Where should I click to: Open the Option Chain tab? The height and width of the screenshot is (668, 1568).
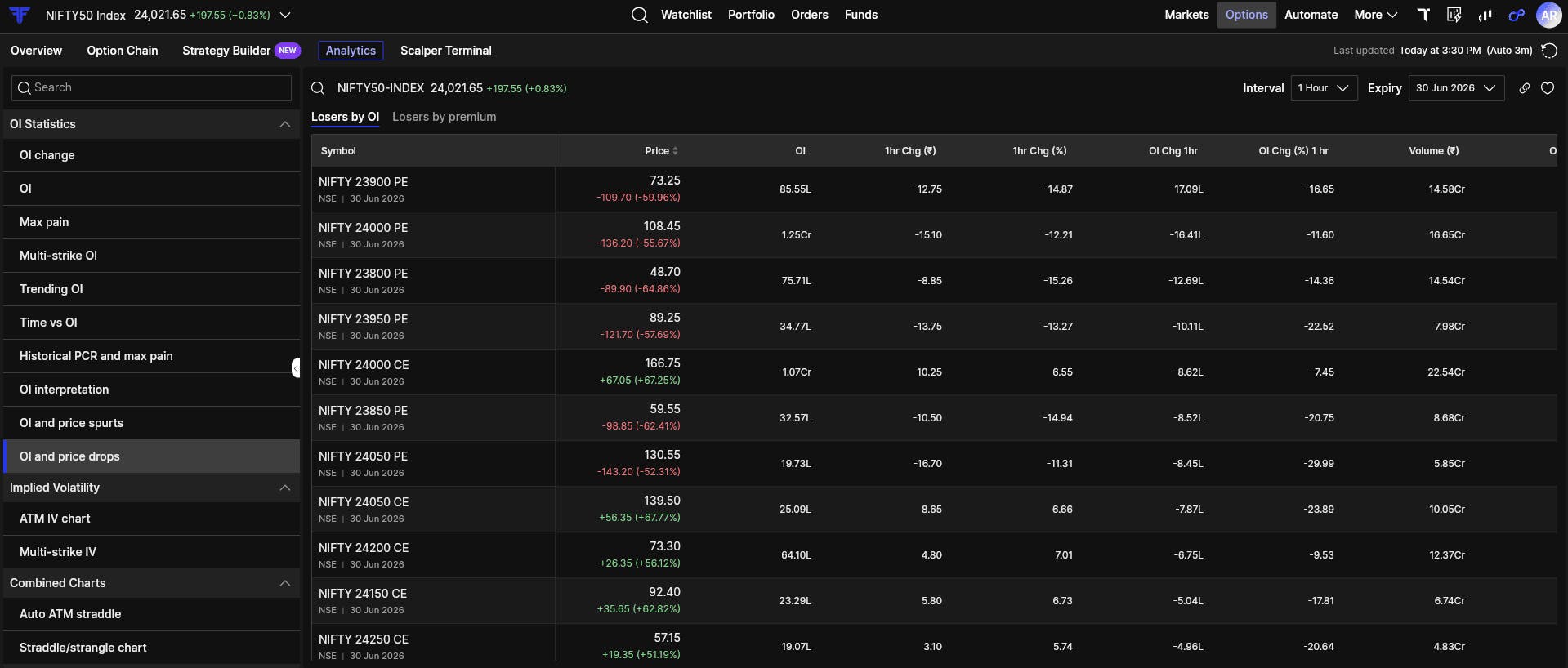(x=123, y=51)
